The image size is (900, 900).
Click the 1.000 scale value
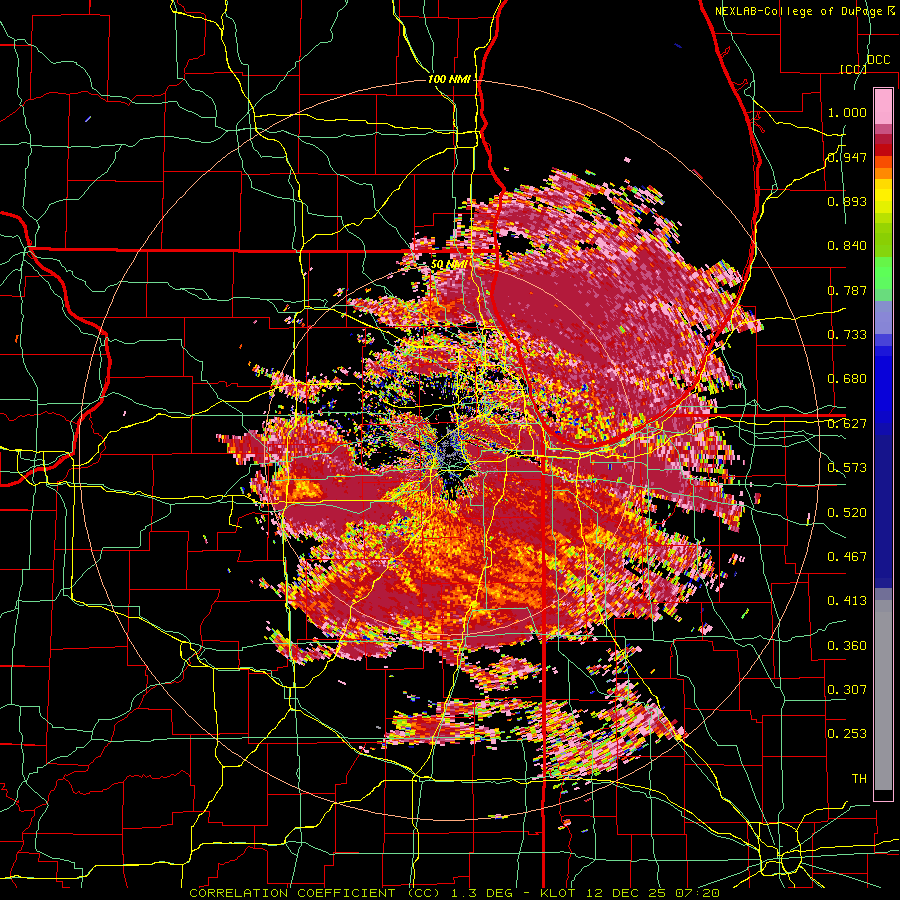tap(847, 112)
